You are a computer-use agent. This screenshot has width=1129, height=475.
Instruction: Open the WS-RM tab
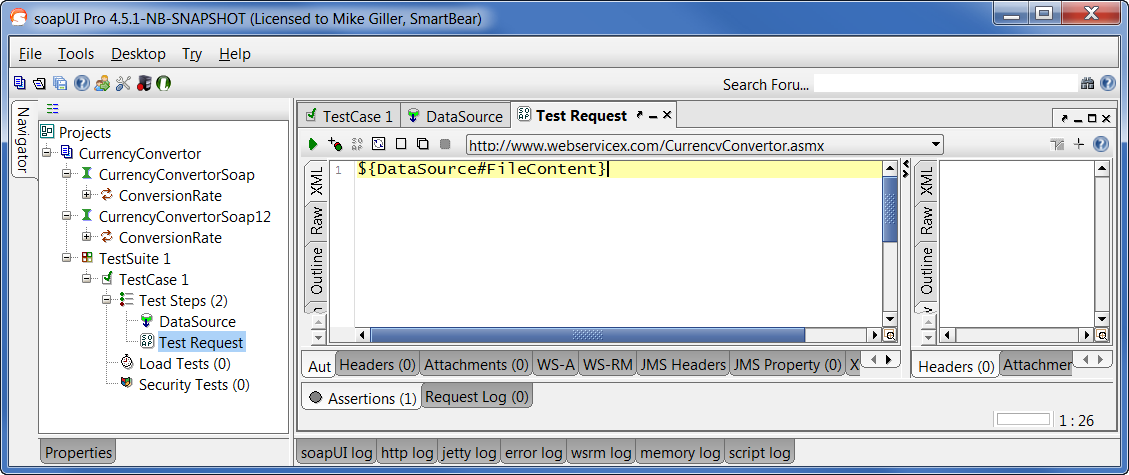tap(608, 365)
